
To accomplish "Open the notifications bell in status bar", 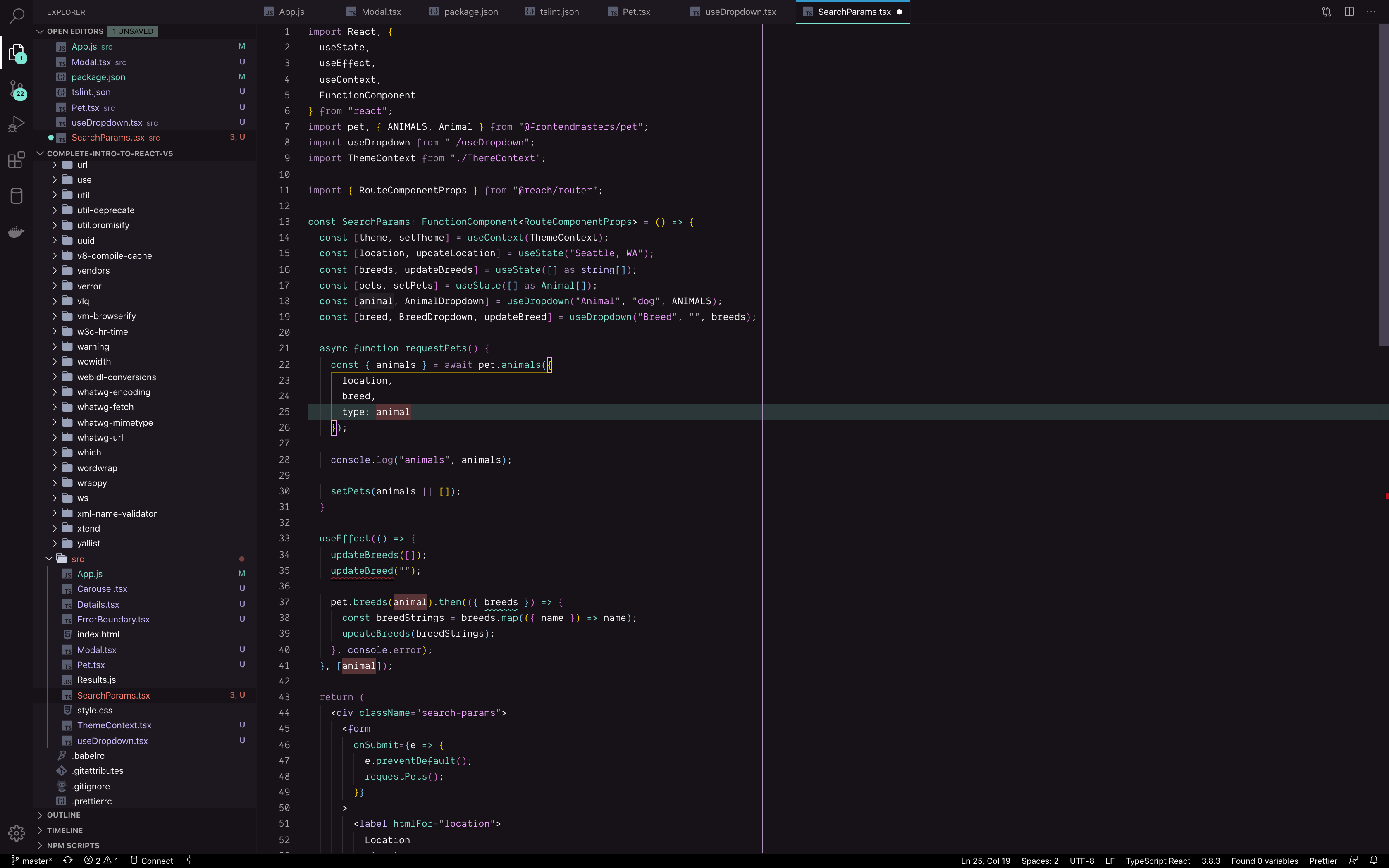I will click(x=1374, y=860).
